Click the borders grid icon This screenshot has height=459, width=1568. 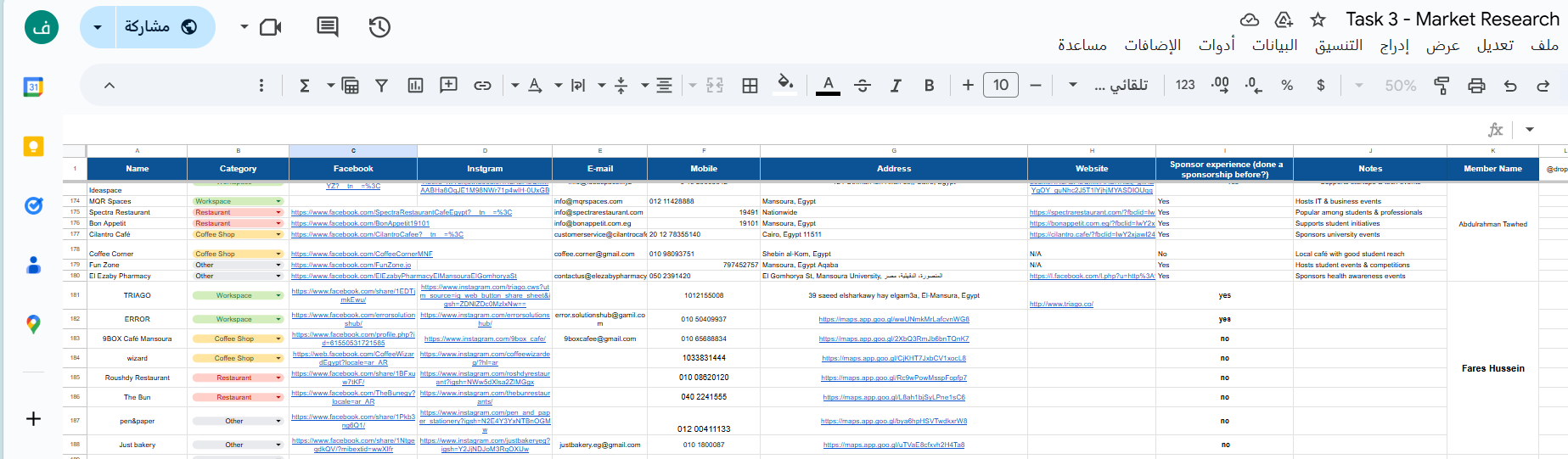point(750,85)
